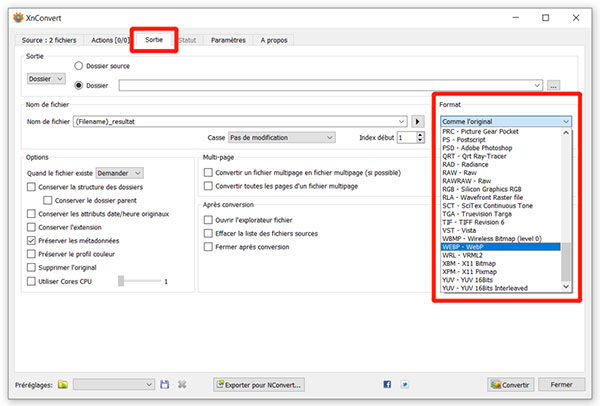
Task: Click the XnConvert app logo icon
Action: click(18, 18)
